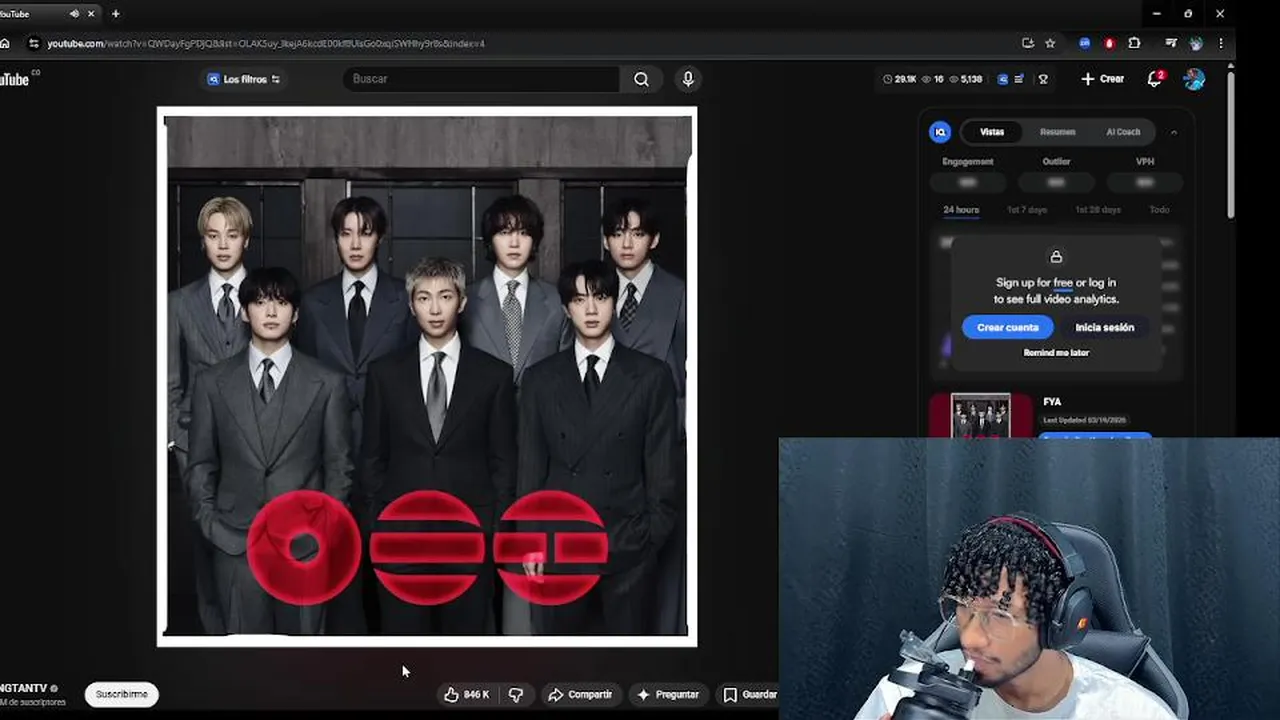Switch to the Vistas tab

pyautogui.click(x=992, y=132)
